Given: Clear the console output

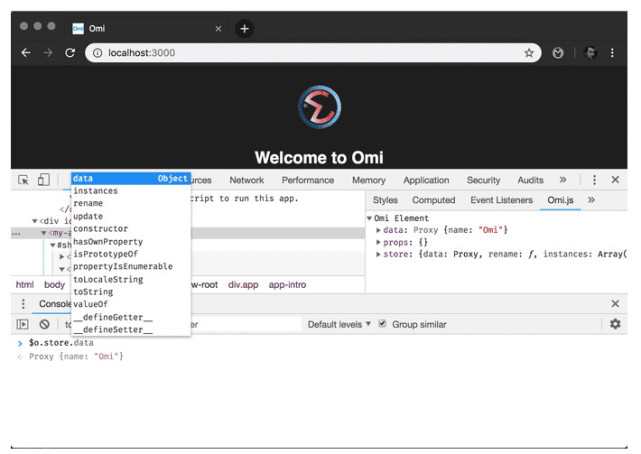Looking at the screenshot, I should tap(45, 324).
